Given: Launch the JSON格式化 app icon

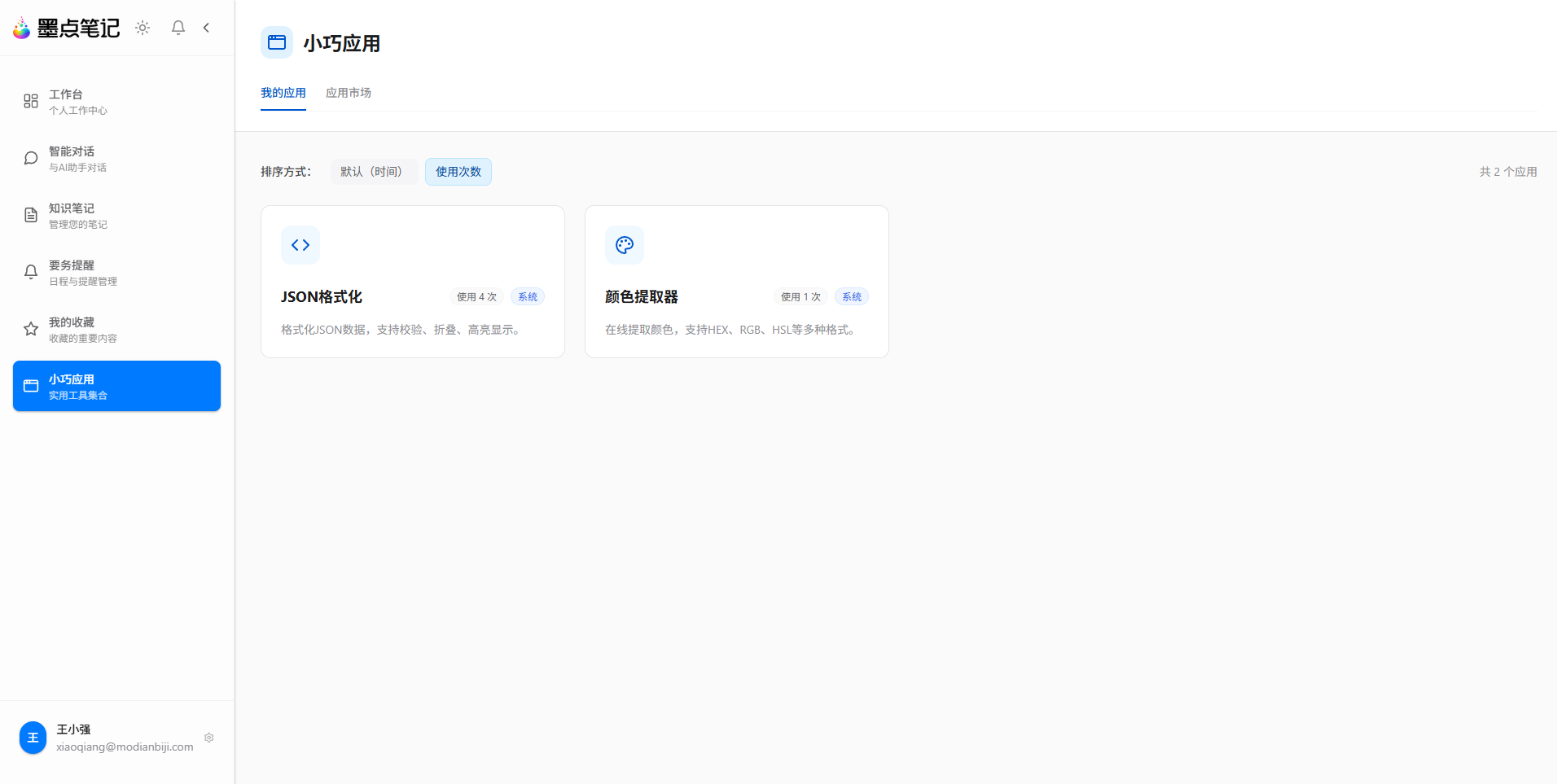Looking at the screenshot, I should click(300, 244).
